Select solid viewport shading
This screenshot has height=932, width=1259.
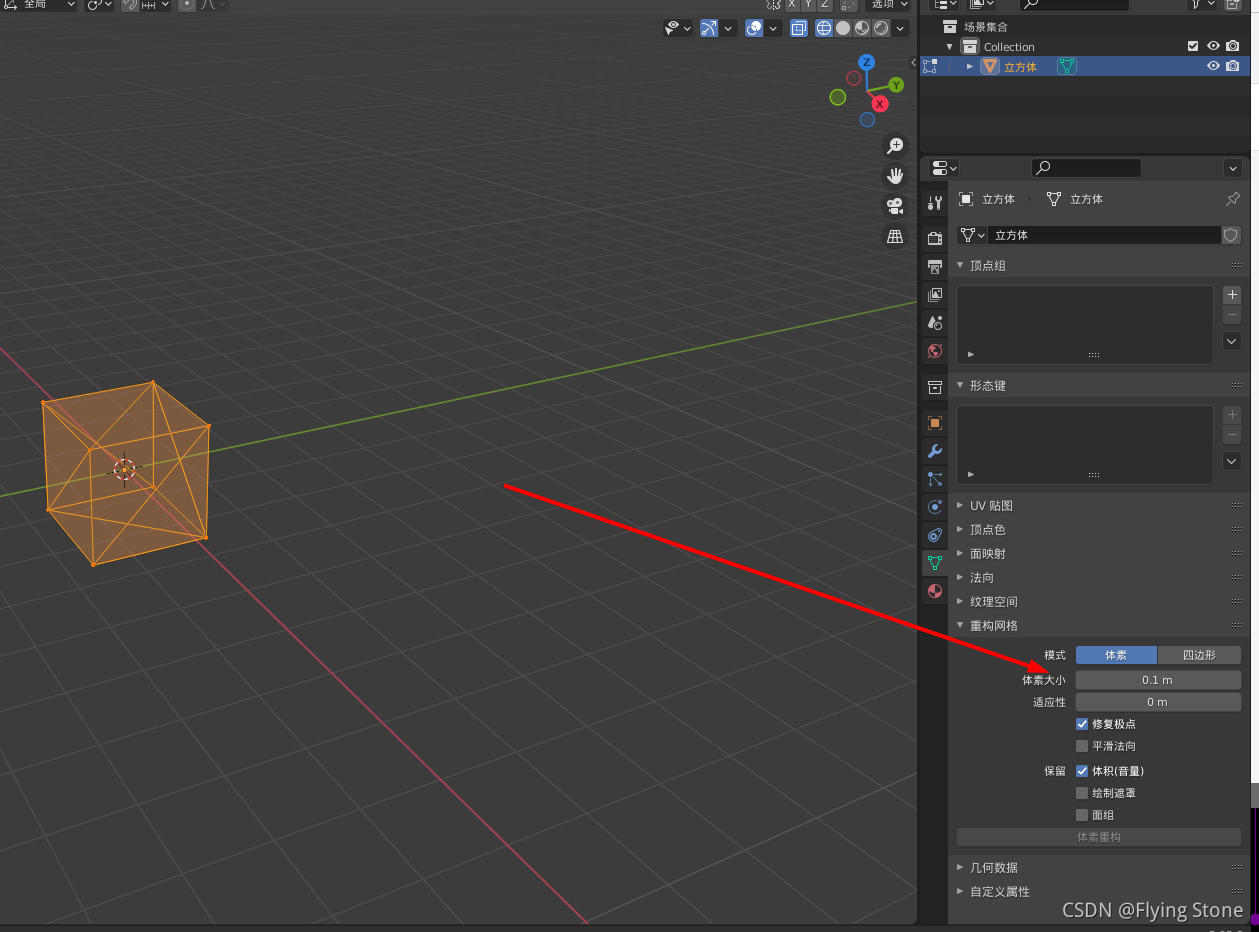[x=843, y=28]
